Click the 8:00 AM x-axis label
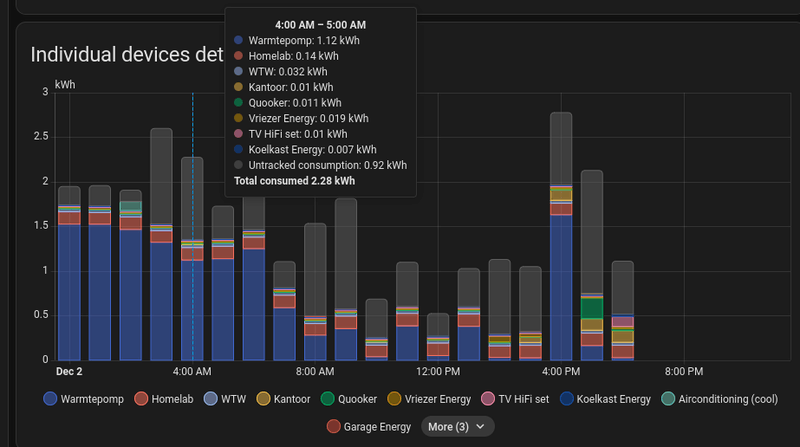This screenshot has height=447, width=800. click(x=315, y=371)
